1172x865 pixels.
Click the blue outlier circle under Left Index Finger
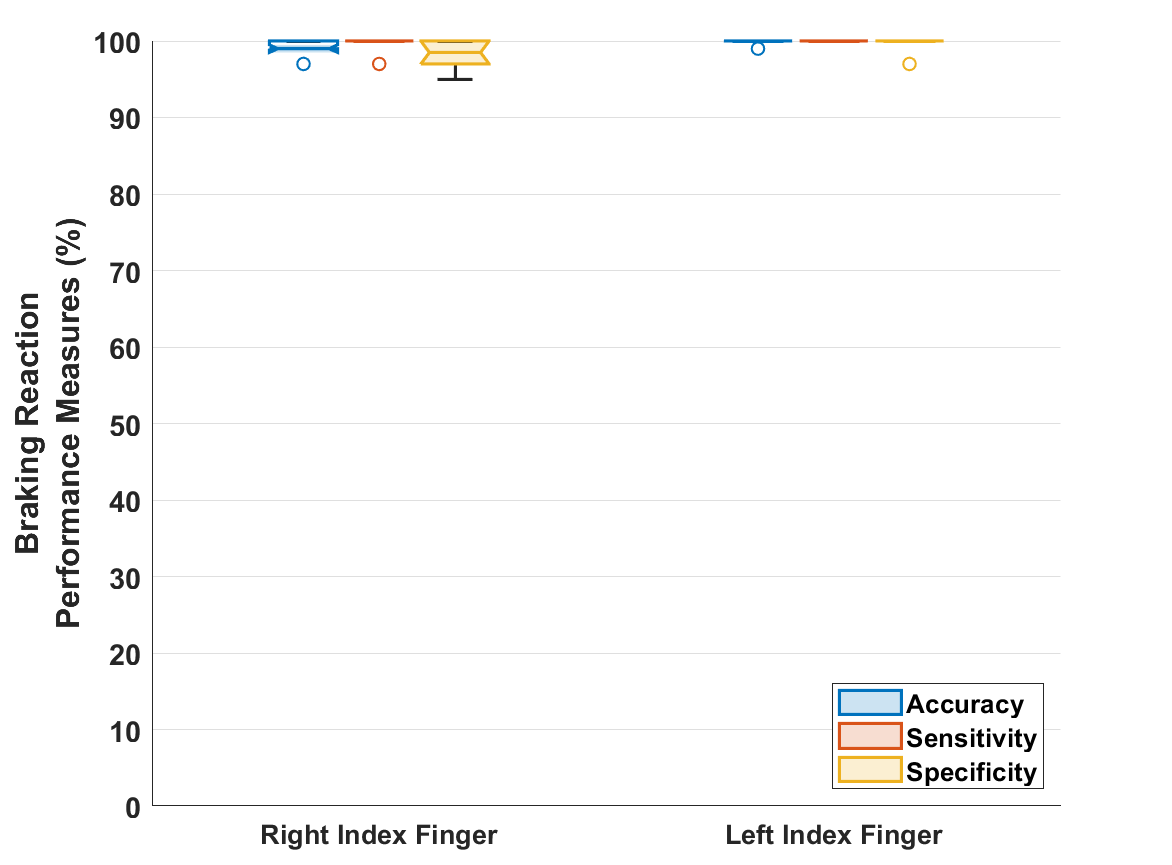coord(758,48)
